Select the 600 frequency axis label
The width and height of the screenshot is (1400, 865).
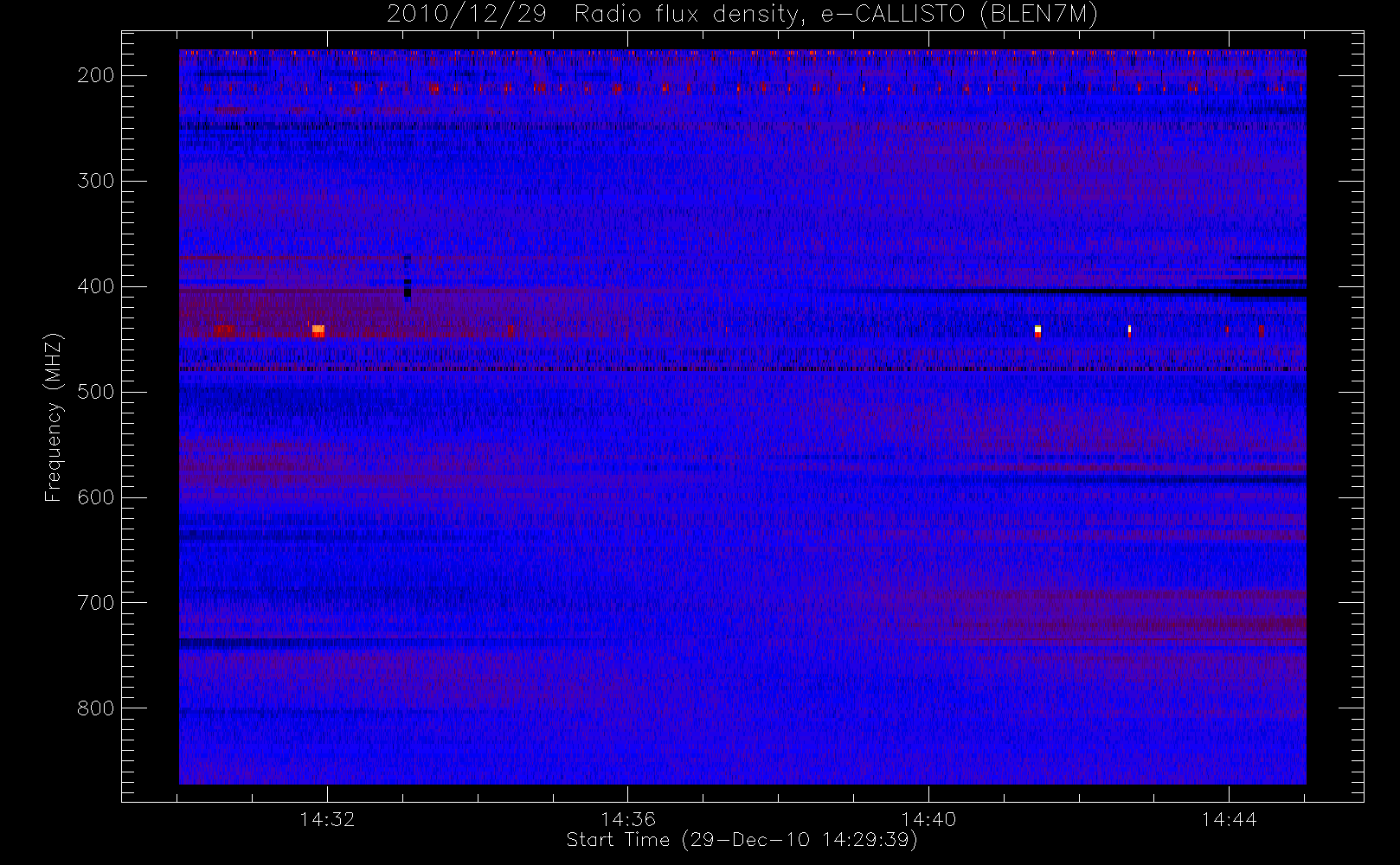pyautogui.click(x=95, y=497)
